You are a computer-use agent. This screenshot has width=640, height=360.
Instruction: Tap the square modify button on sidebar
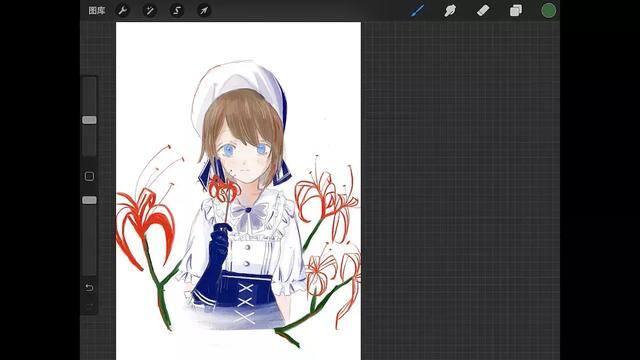pyautogui.click(x=89, y=176)
